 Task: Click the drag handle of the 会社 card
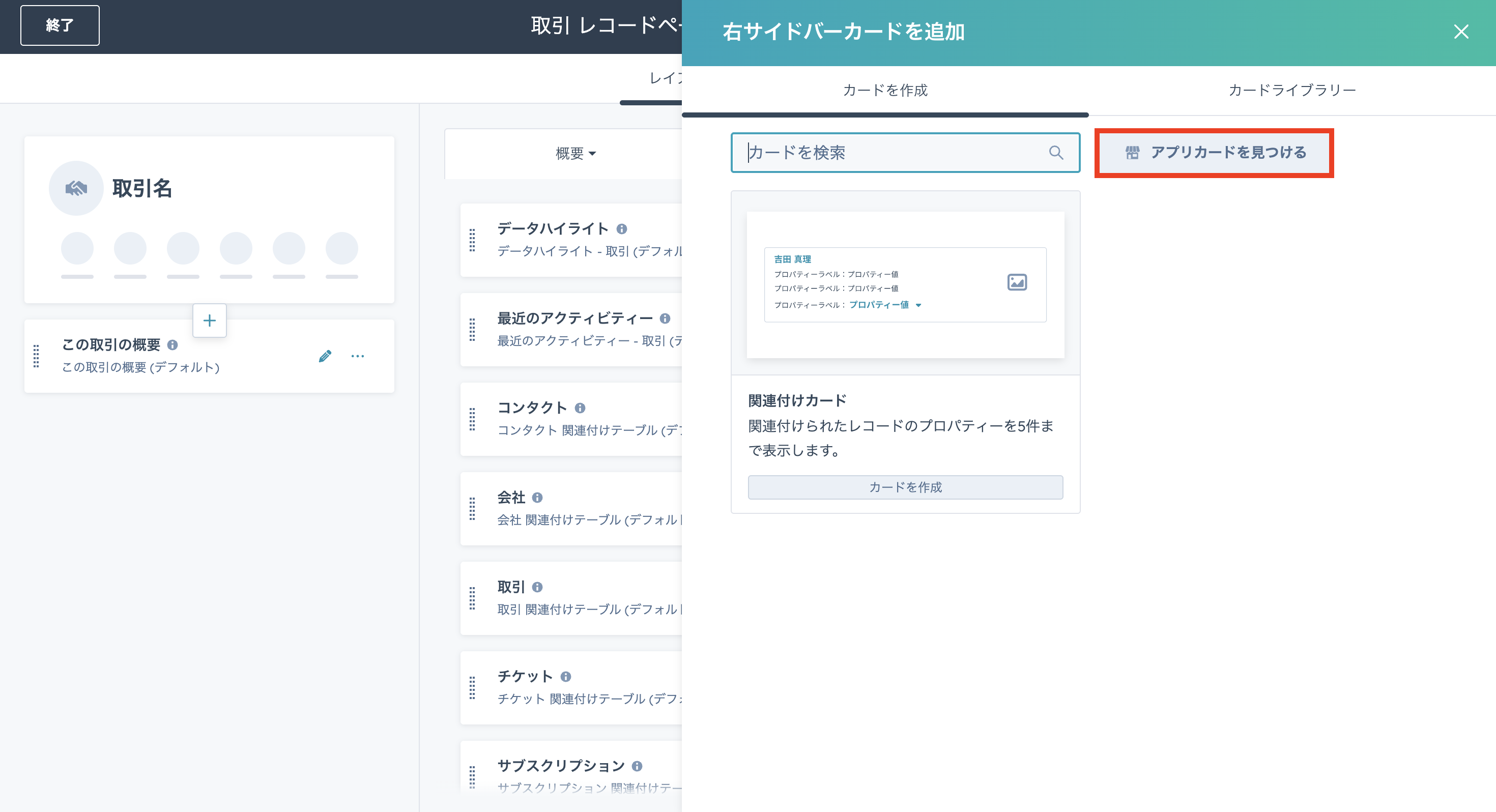(472, 508)
